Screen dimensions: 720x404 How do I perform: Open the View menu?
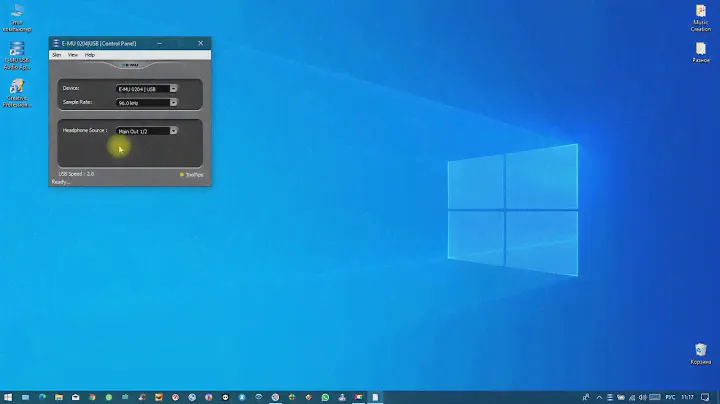(73, 55)
